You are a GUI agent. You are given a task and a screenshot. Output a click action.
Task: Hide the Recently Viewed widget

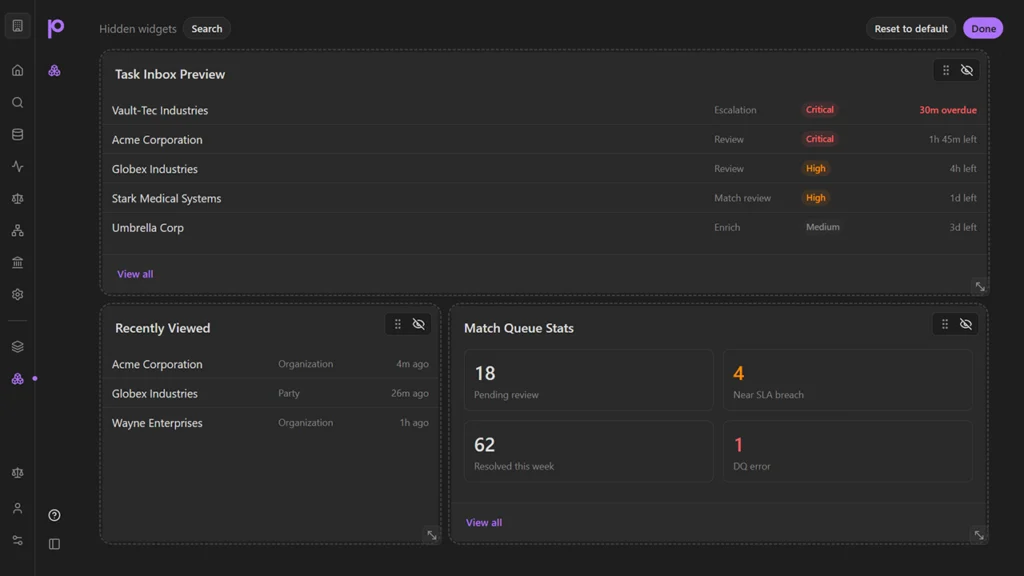(419, 324)
